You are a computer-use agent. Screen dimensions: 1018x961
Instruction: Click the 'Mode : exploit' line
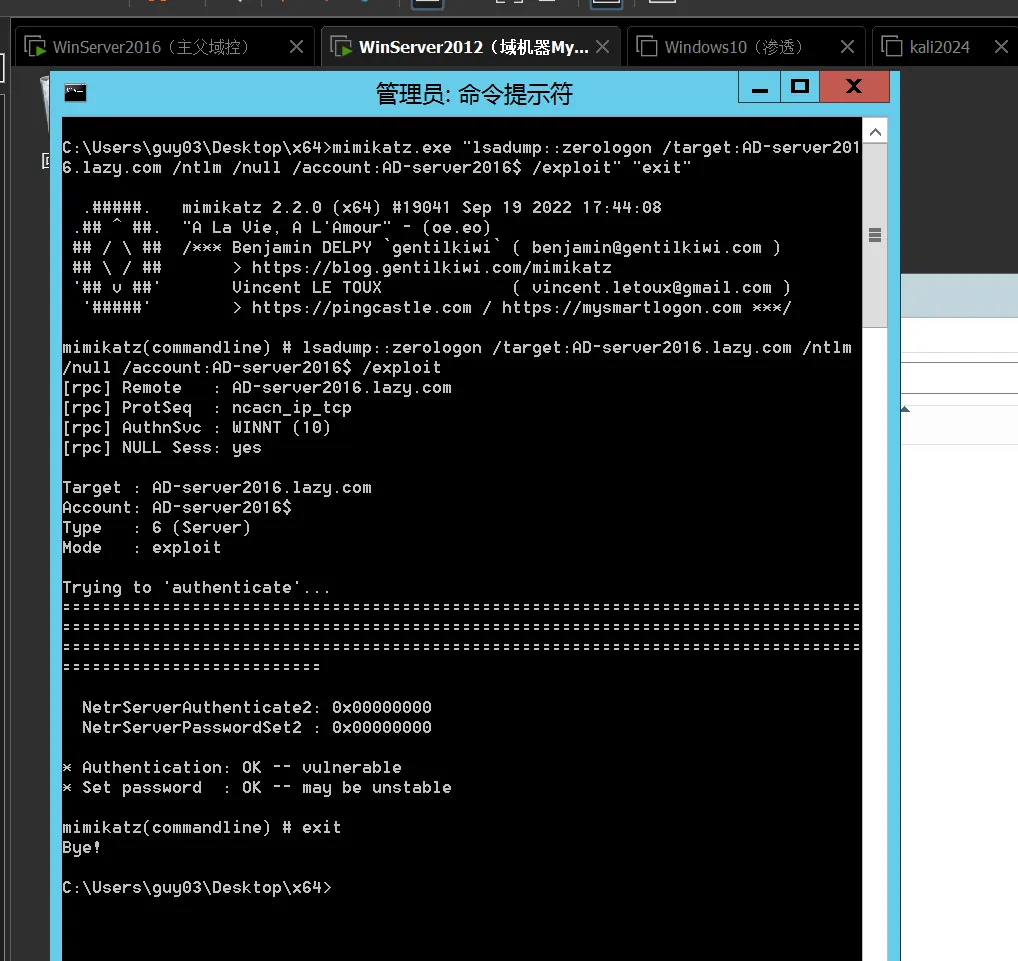(142, 547)
